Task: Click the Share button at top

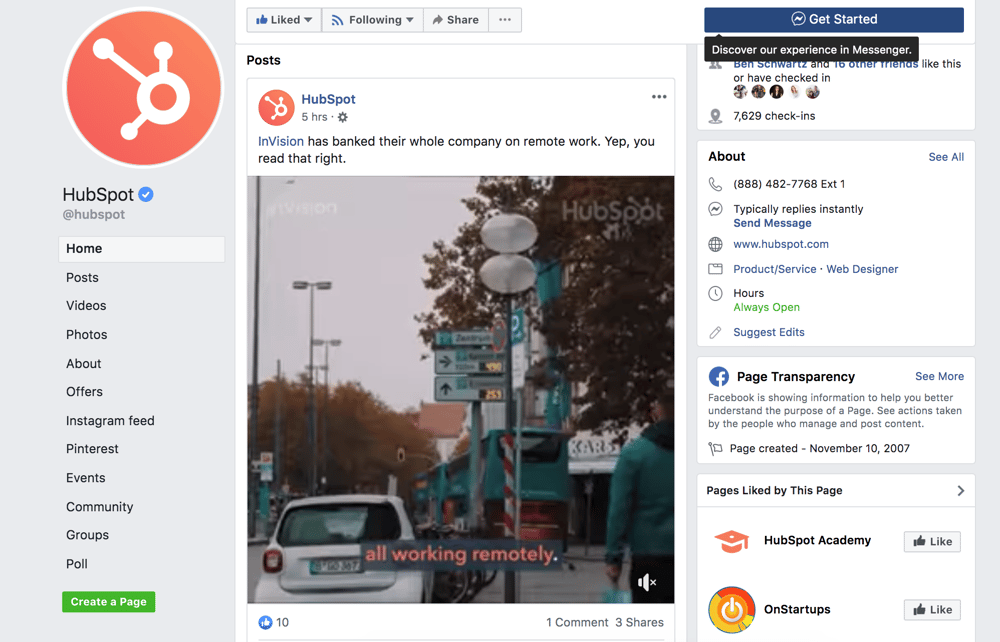Action: (455, 20)
